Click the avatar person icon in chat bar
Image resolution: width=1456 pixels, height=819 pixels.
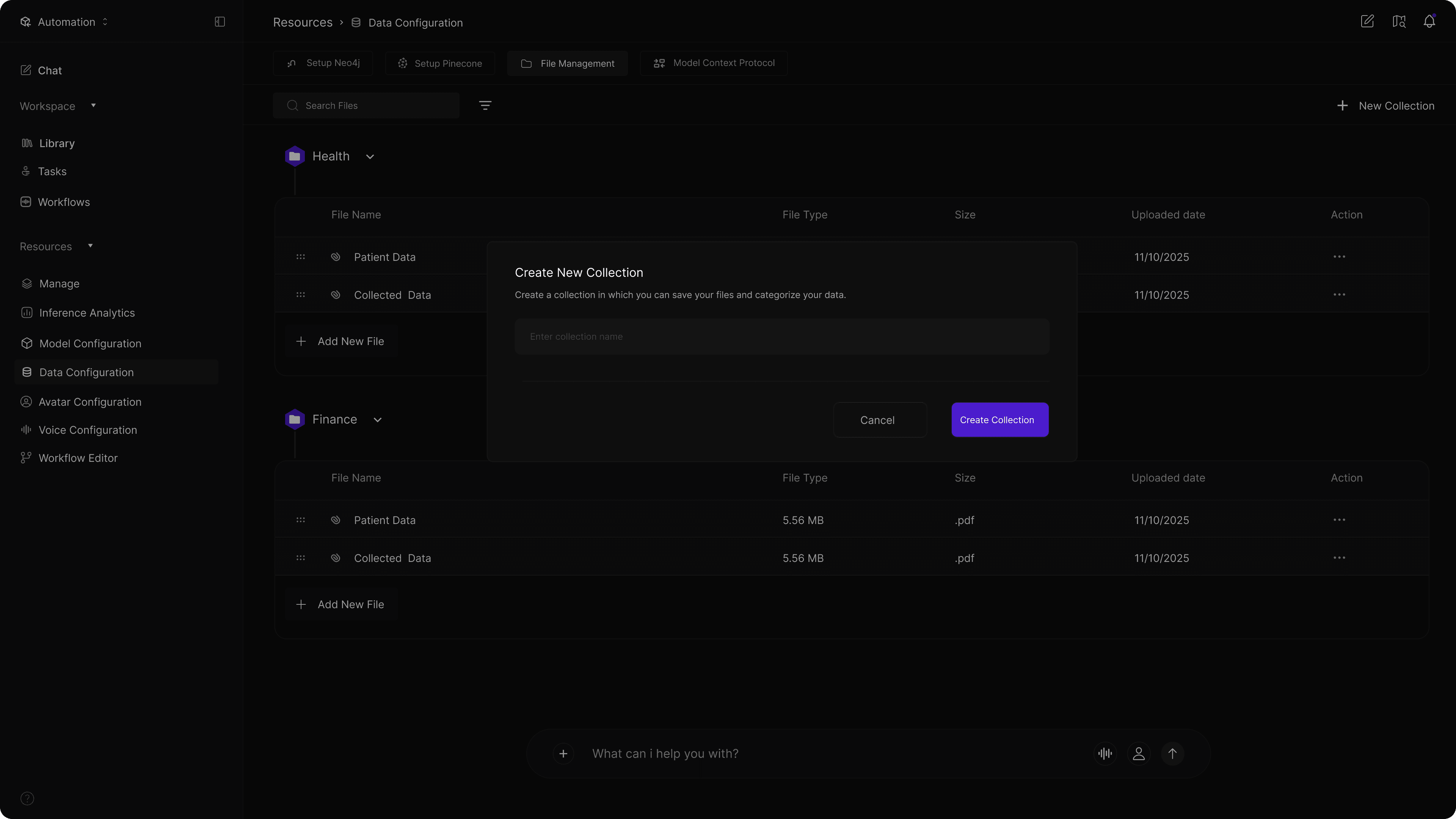[x=1138, y=753]
